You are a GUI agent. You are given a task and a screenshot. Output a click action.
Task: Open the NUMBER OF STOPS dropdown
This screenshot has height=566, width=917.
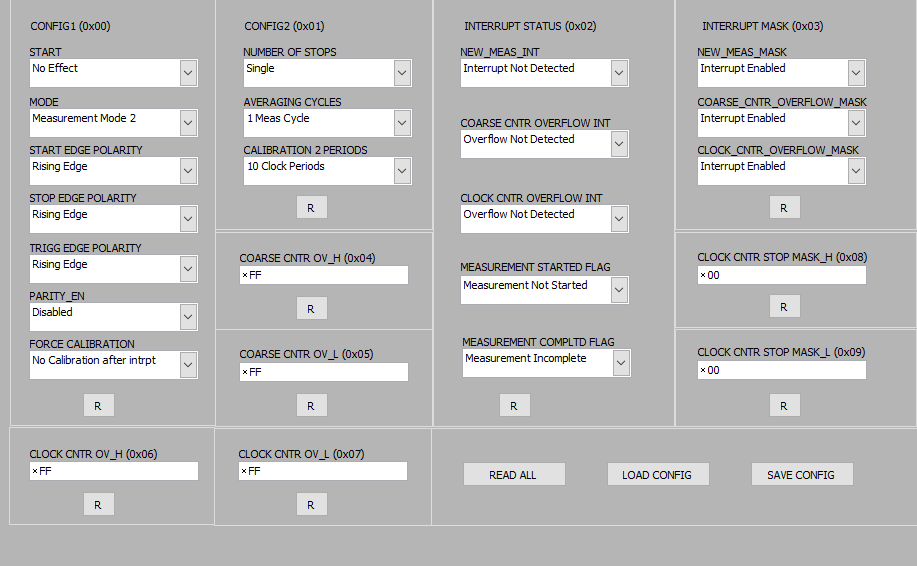tap(402, 73)
